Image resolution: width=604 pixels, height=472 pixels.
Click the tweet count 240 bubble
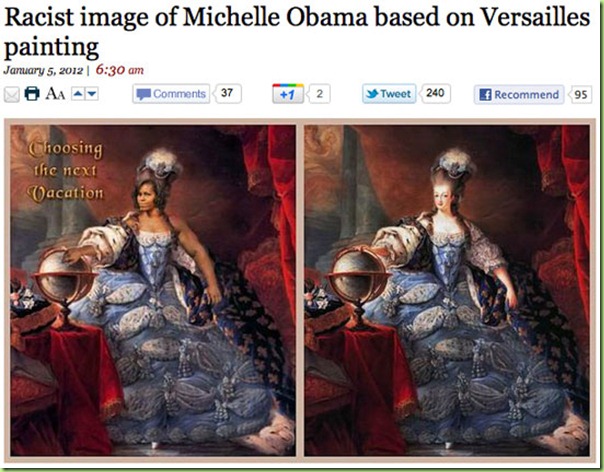pos(435,93)
